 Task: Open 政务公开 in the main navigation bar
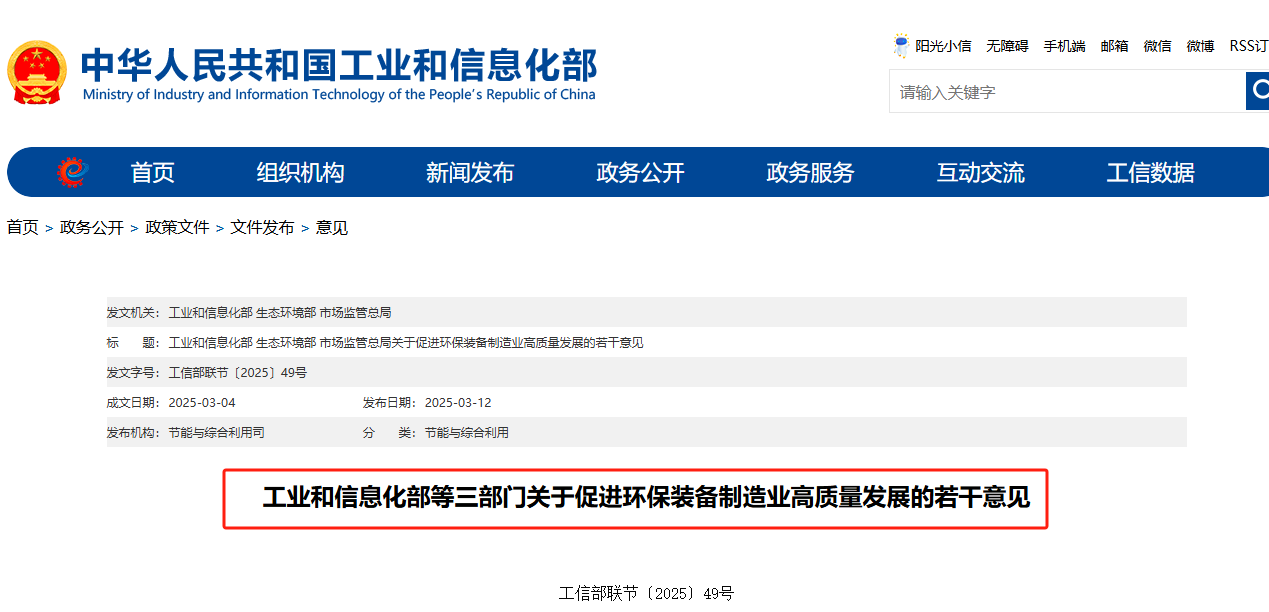pos(640,173)
